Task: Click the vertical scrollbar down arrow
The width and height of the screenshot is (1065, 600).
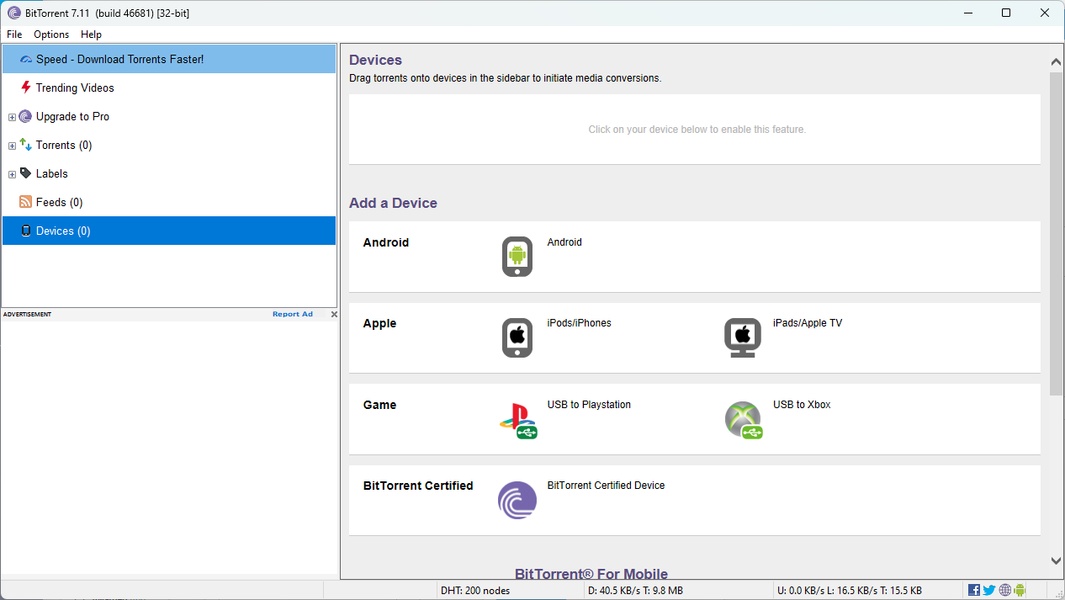Action: coord(1056,561)
